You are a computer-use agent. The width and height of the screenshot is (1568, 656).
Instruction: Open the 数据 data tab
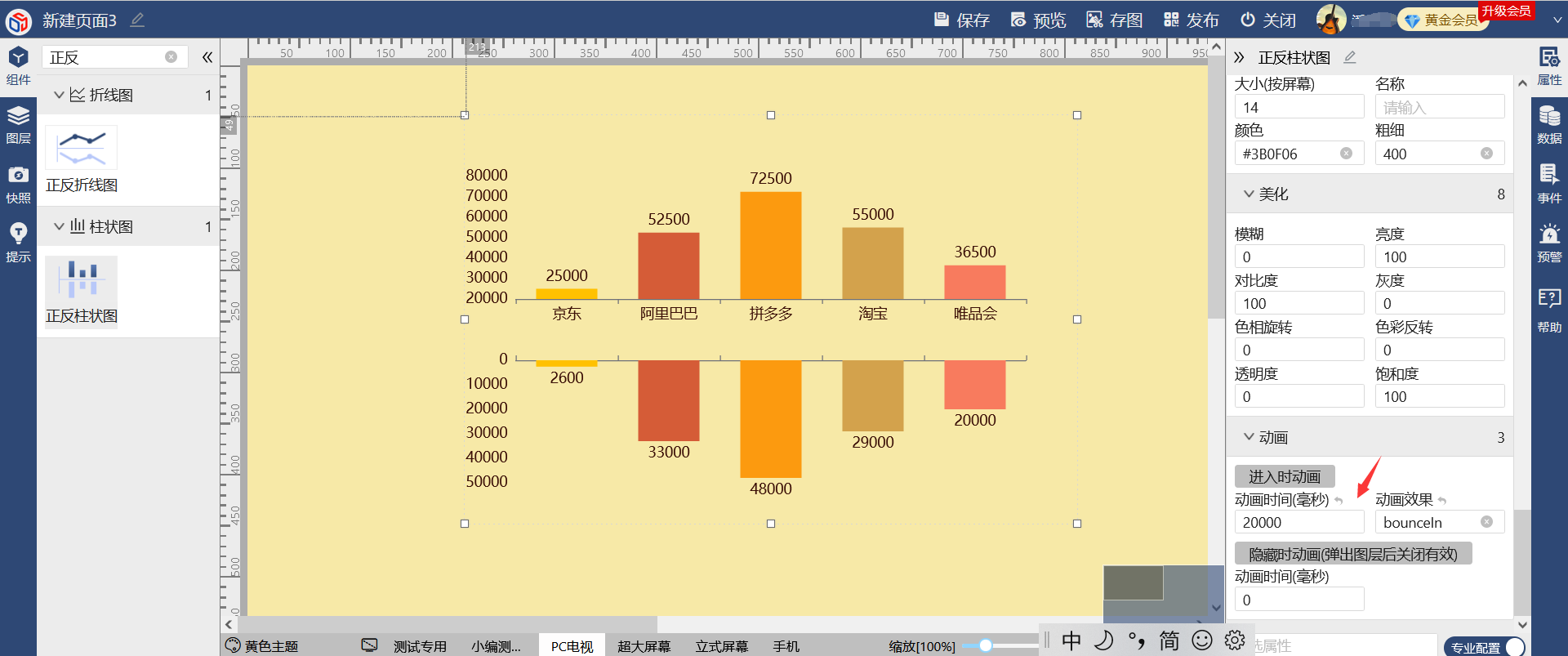coord(1549,125)
